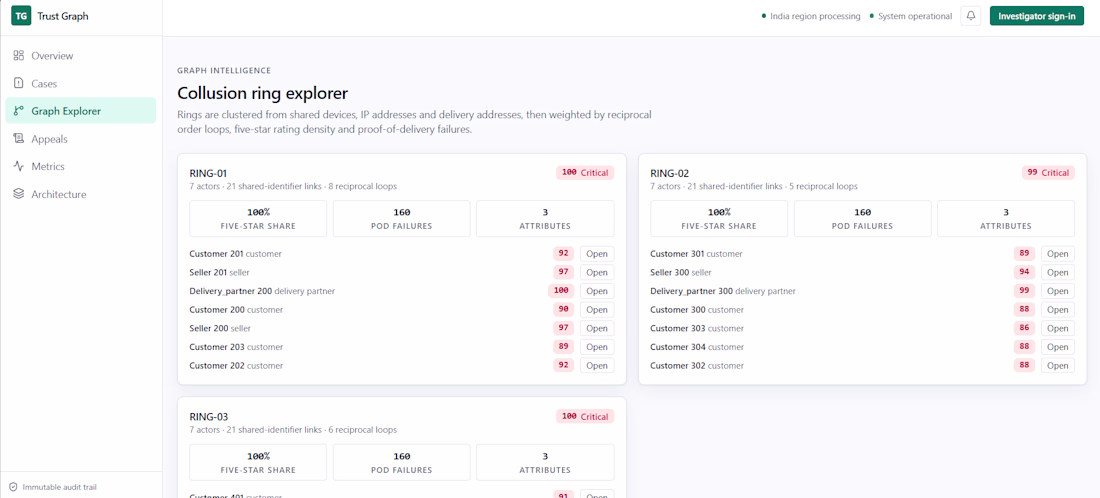Screen dimensions: 1100x498
Task: Open Customer 203 record
Action: 597,346
